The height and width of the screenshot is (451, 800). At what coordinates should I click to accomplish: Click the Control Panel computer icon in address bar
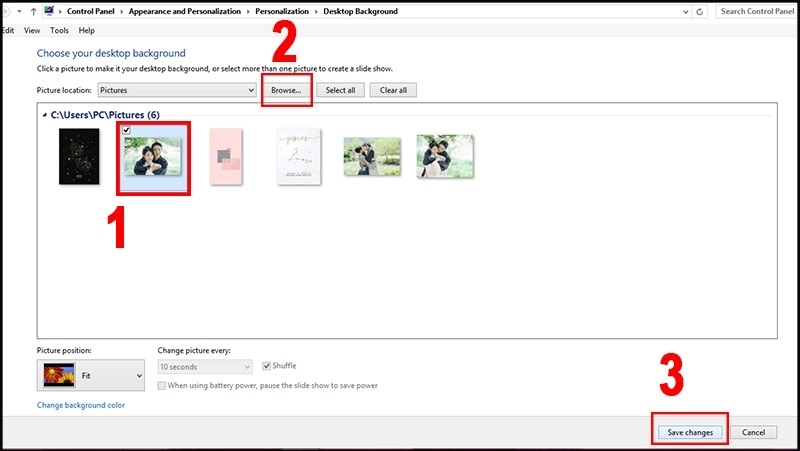pyautogui.click(x=49, y=11)
